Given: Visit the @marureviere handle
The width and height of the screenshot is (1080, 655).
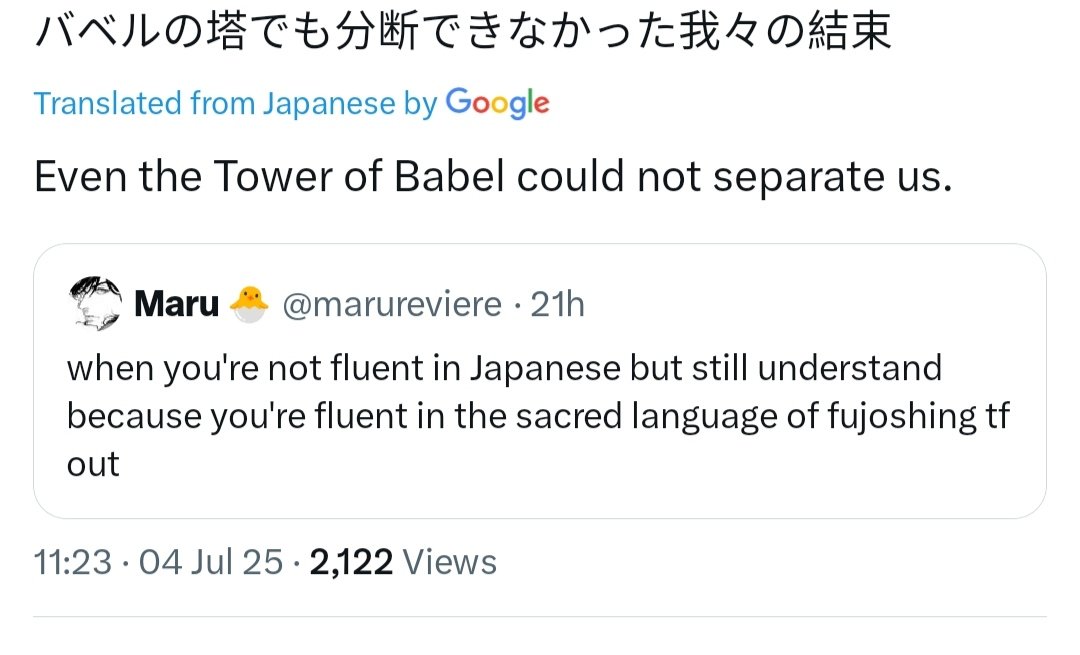Looking at the screenshot, I should pos(391,304).
